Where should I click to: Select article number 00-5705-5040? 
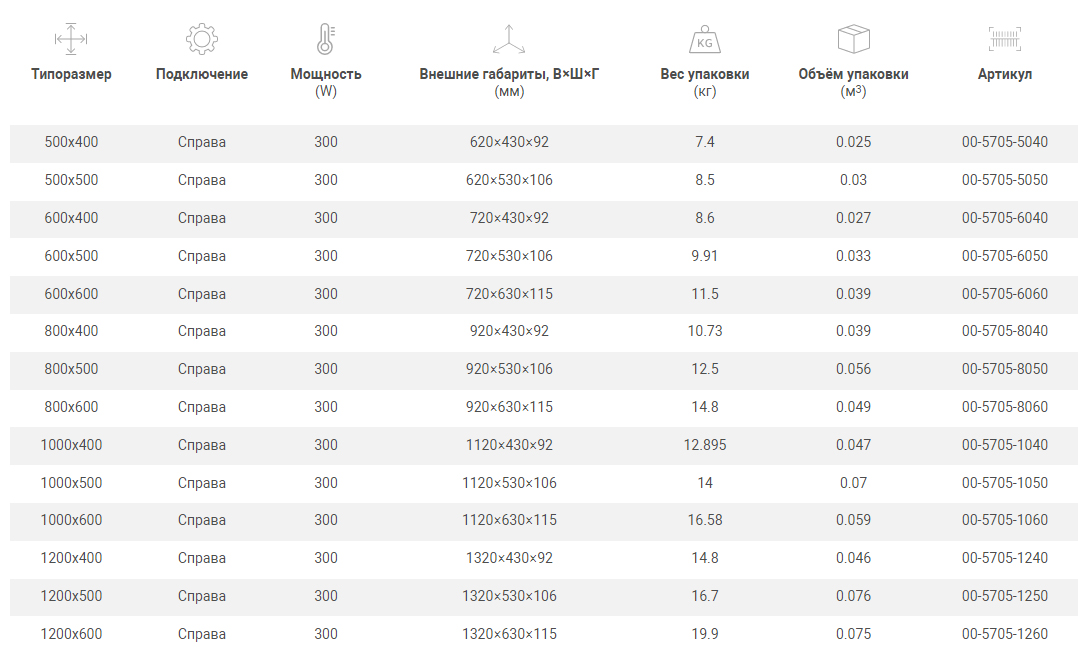pyautogui.click(x=1004, y=142)
